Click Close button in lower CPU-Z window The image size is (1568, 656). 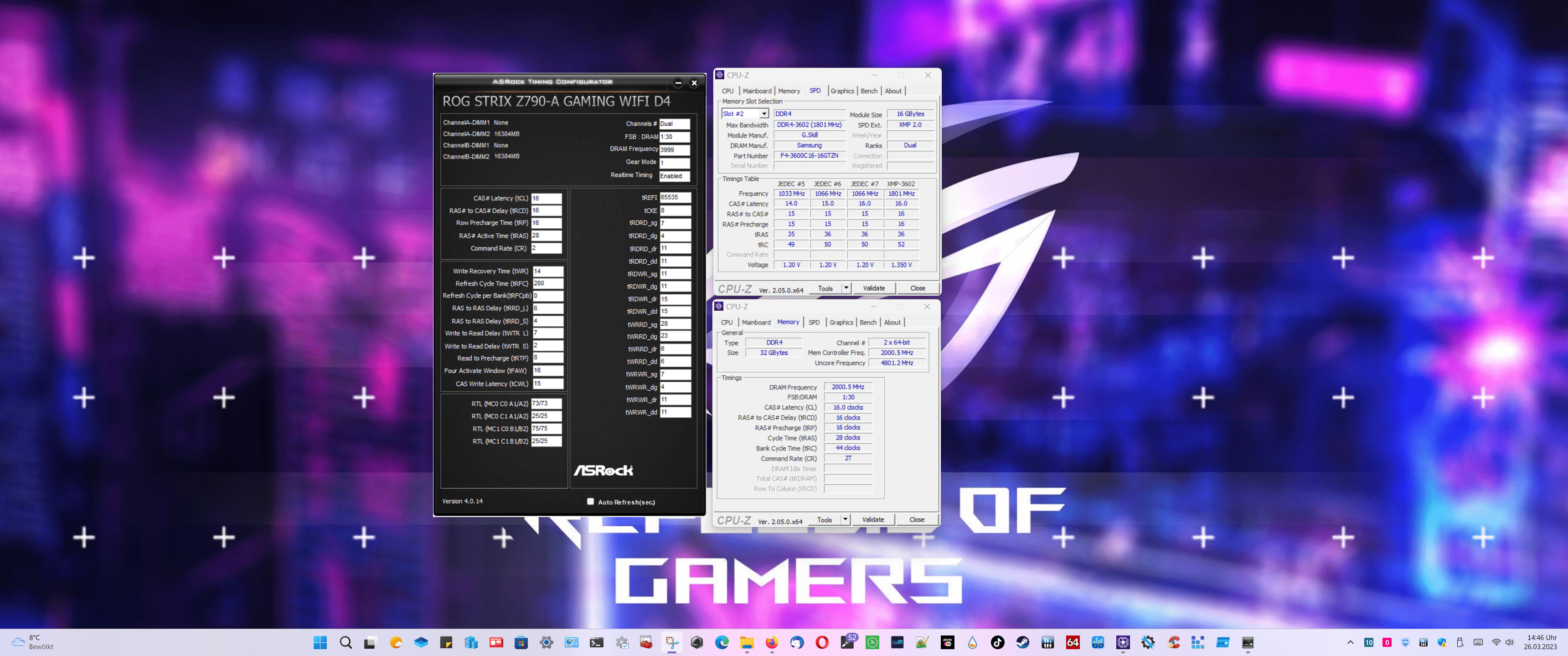click(x=916, y=519)
